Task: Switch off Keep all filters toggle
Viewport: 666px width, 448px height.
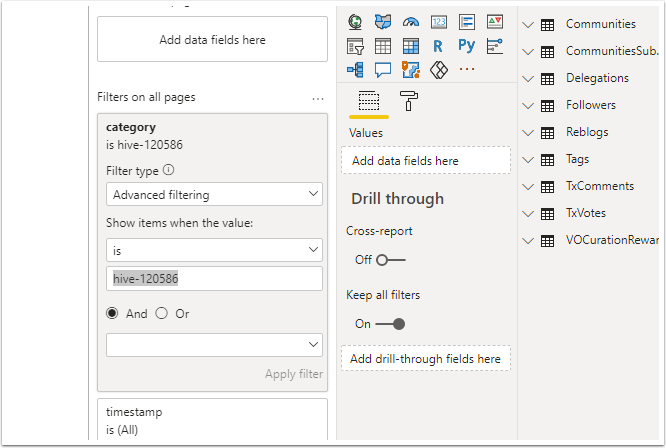Action: [390, 324]
